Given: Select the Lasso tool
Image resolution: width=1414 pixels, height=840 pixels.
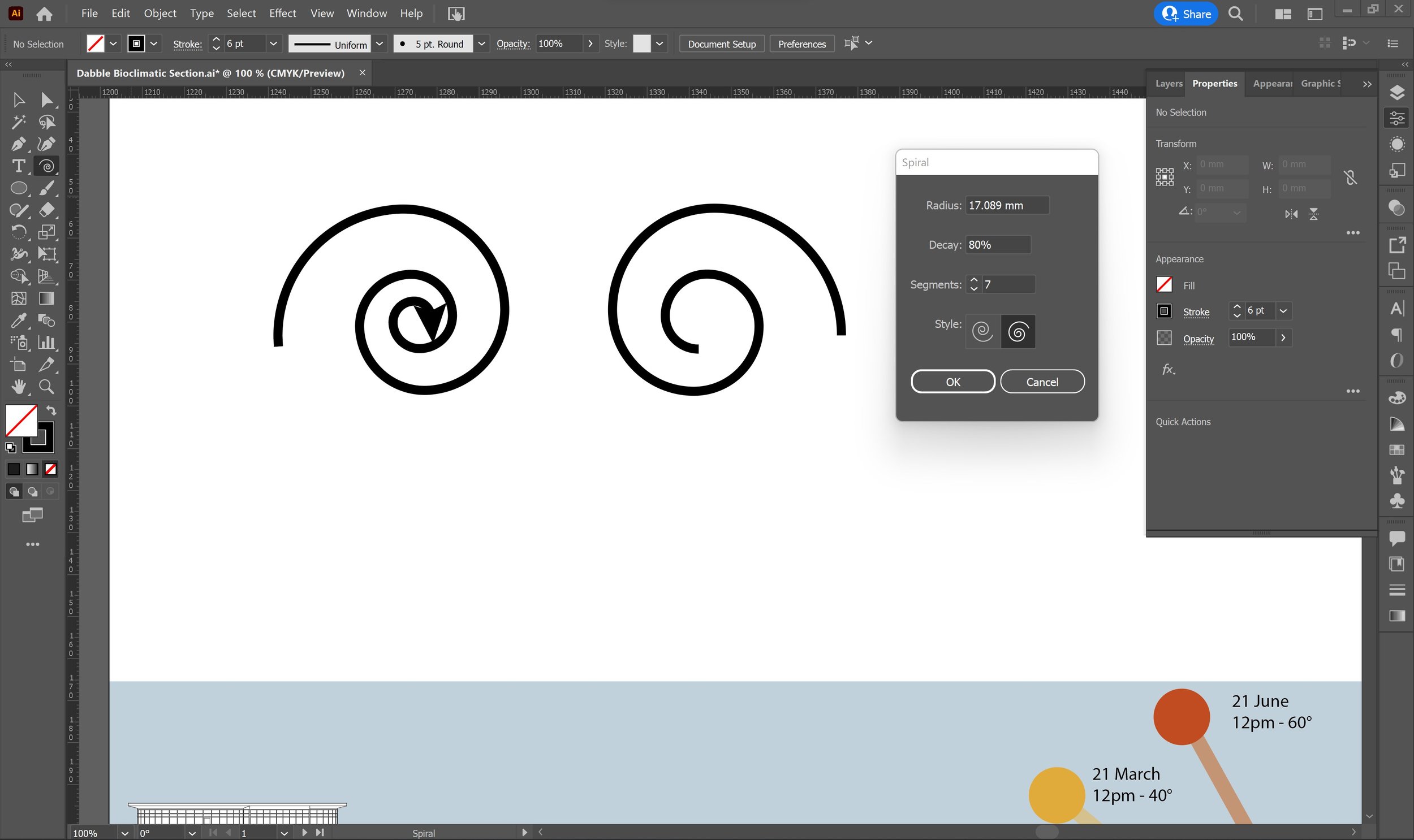Looking at the screenshot, I should click(47, 122).
